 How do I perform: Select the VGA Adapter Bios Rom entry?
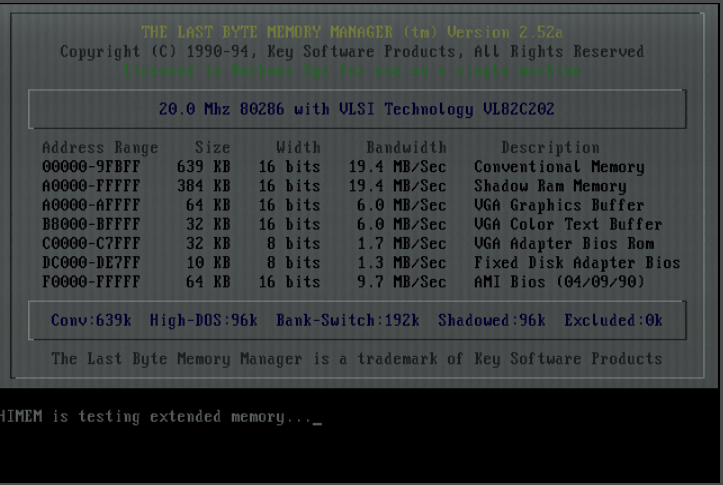(x=564, y=243)
